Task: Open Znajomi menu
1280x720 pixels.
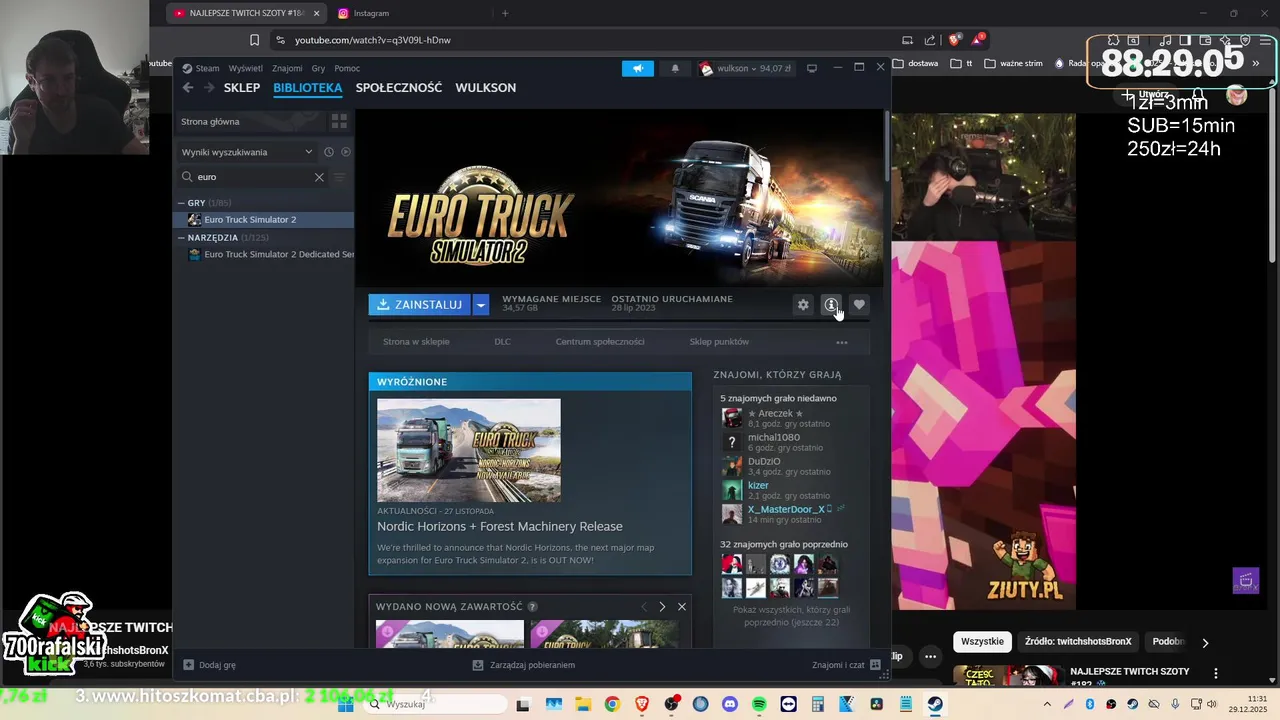Action: point(287,68)
